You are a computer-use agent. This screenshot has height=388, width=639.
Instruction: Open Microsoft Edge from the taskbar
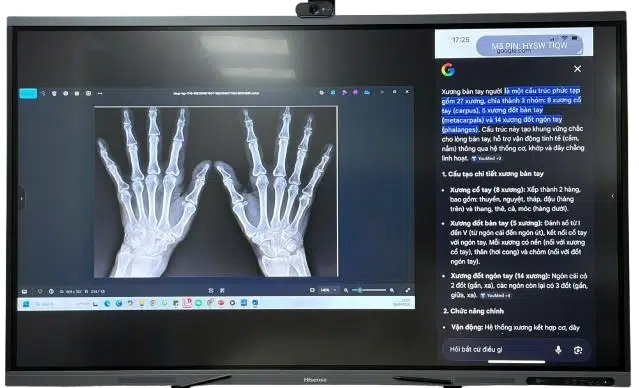click(x=108, y=303)
